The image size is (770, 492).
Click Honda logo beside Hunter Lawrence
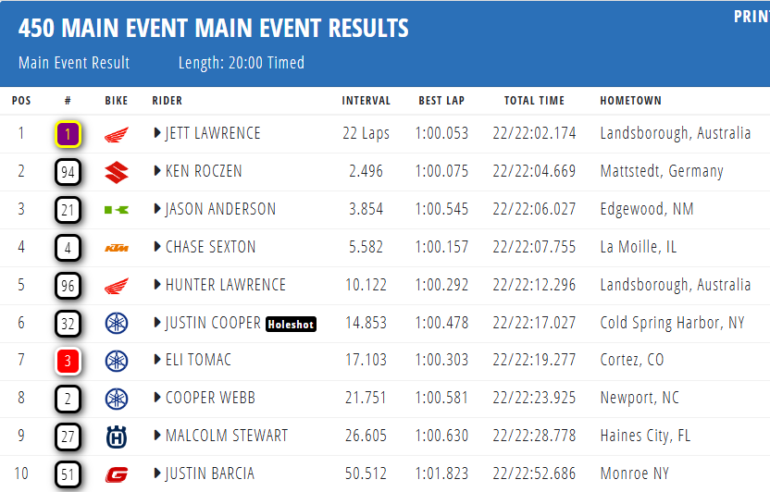pyautogui.click(x=117, y=286)
